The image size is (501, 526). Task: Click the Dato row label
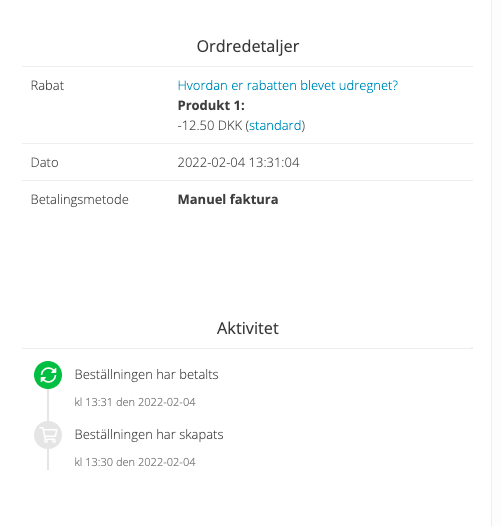(45, 162)
